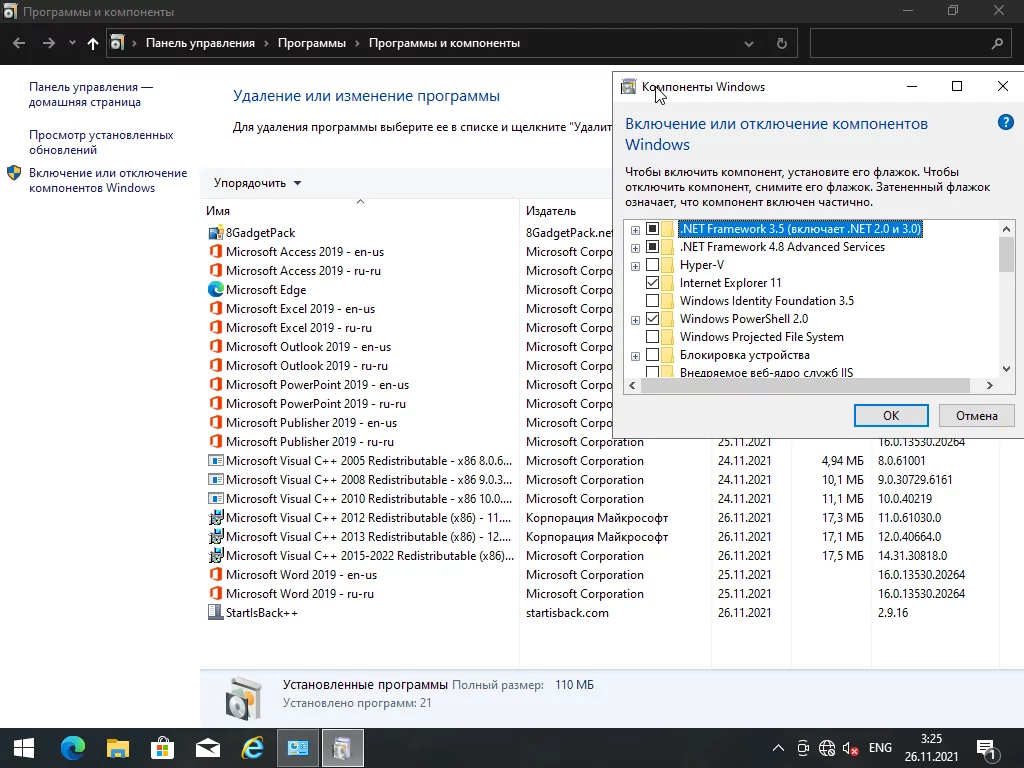
Task: Click the Microsoft Word 2019 - en-us Office icon
Action: pos(216,575)
